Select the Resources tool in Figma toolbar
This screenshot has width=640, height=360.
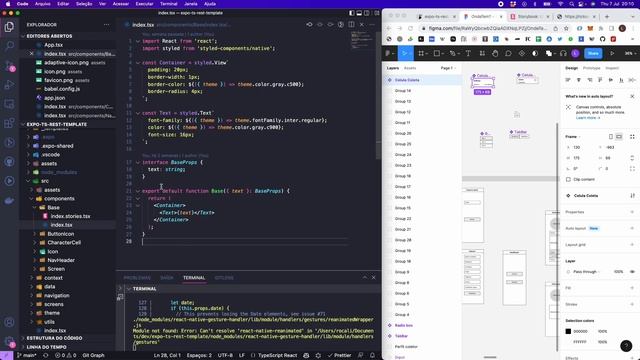[x=482, y=53]
